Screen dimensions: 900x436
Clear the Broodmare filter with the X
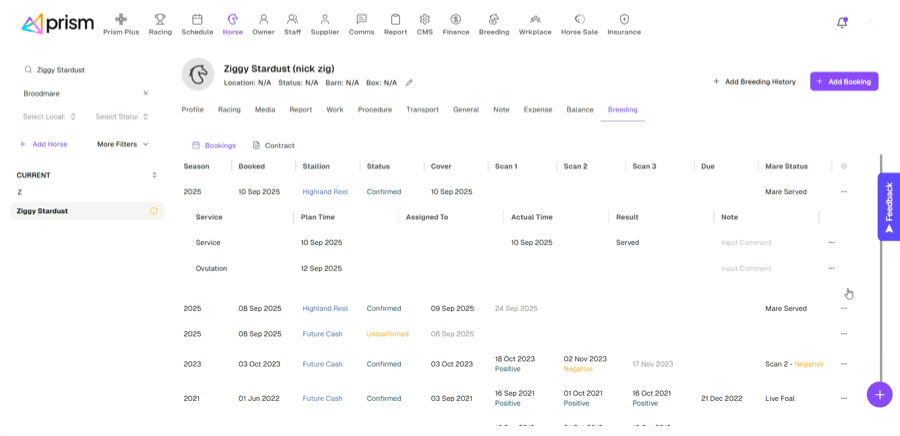(145, 93)
